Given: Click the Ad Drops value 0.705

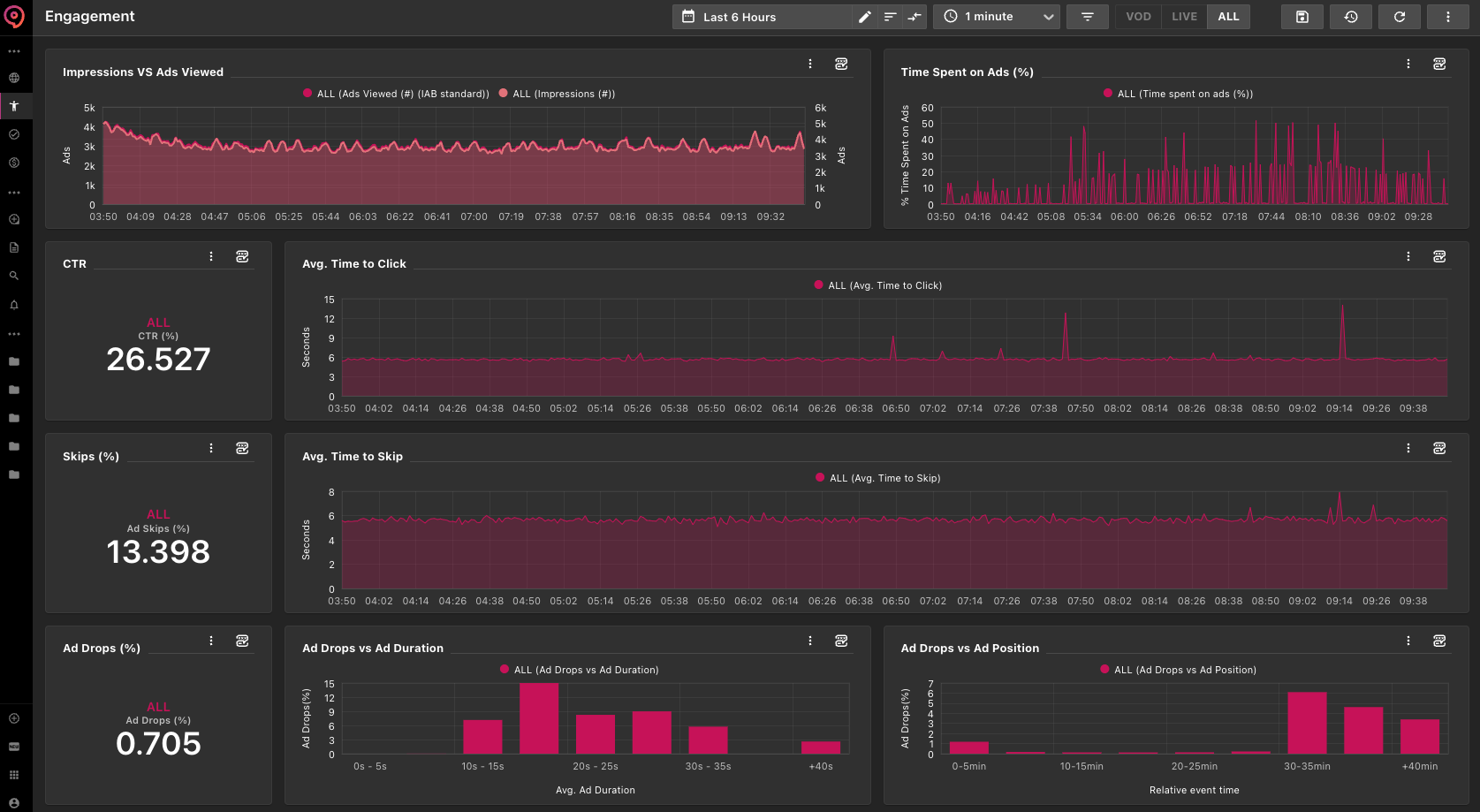Looking at the screenshot, I should pos(158,744).
